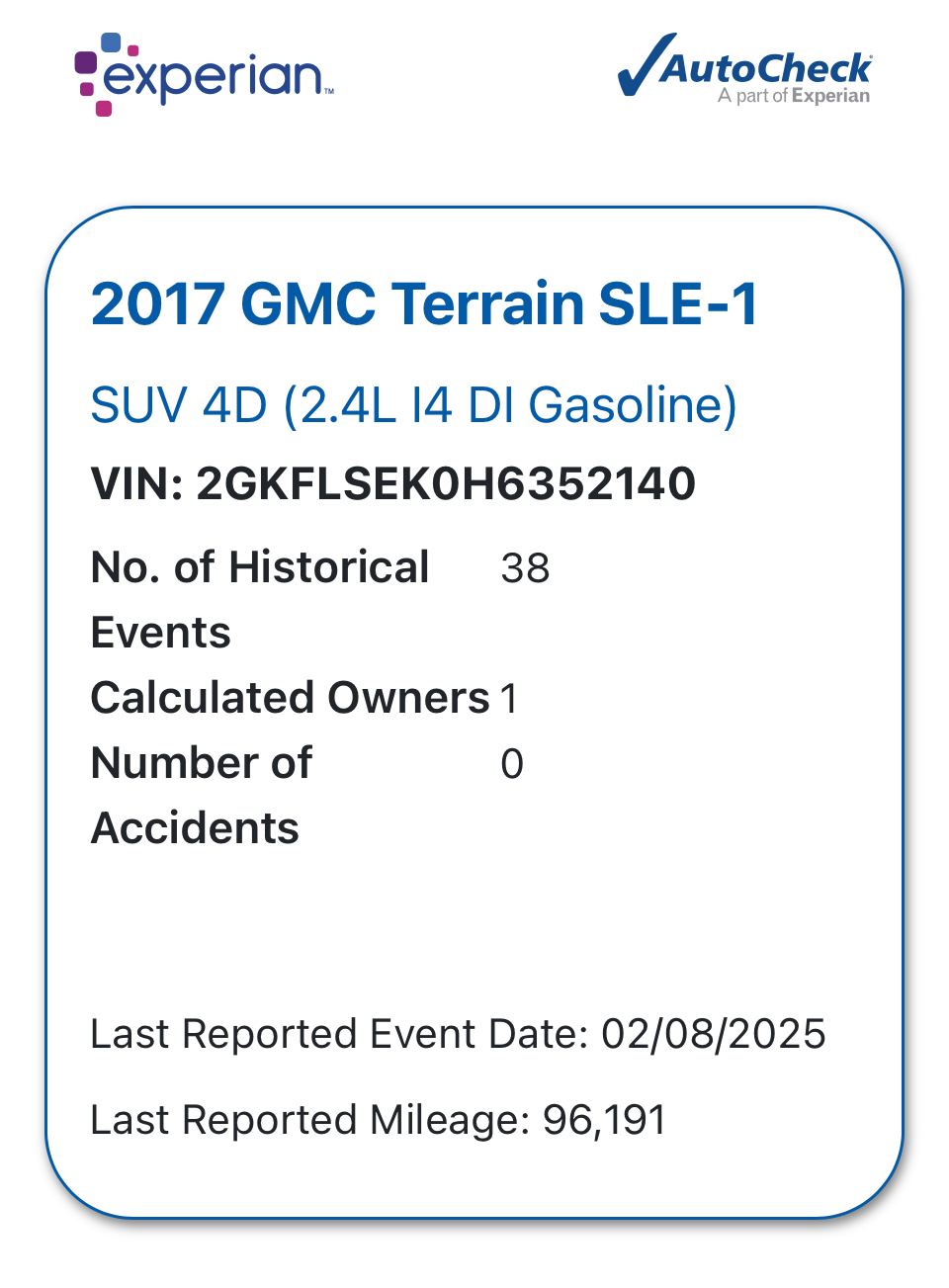
Task: Click the AutoCheck checkmark logo
Action: click(743, 68)
